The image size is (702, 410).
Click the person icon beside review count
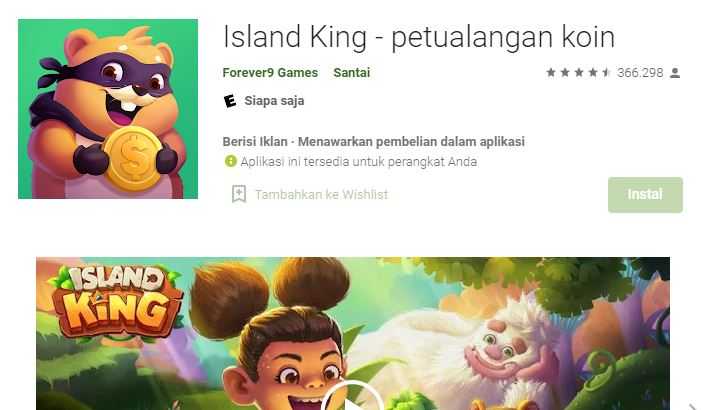point(675,73)
